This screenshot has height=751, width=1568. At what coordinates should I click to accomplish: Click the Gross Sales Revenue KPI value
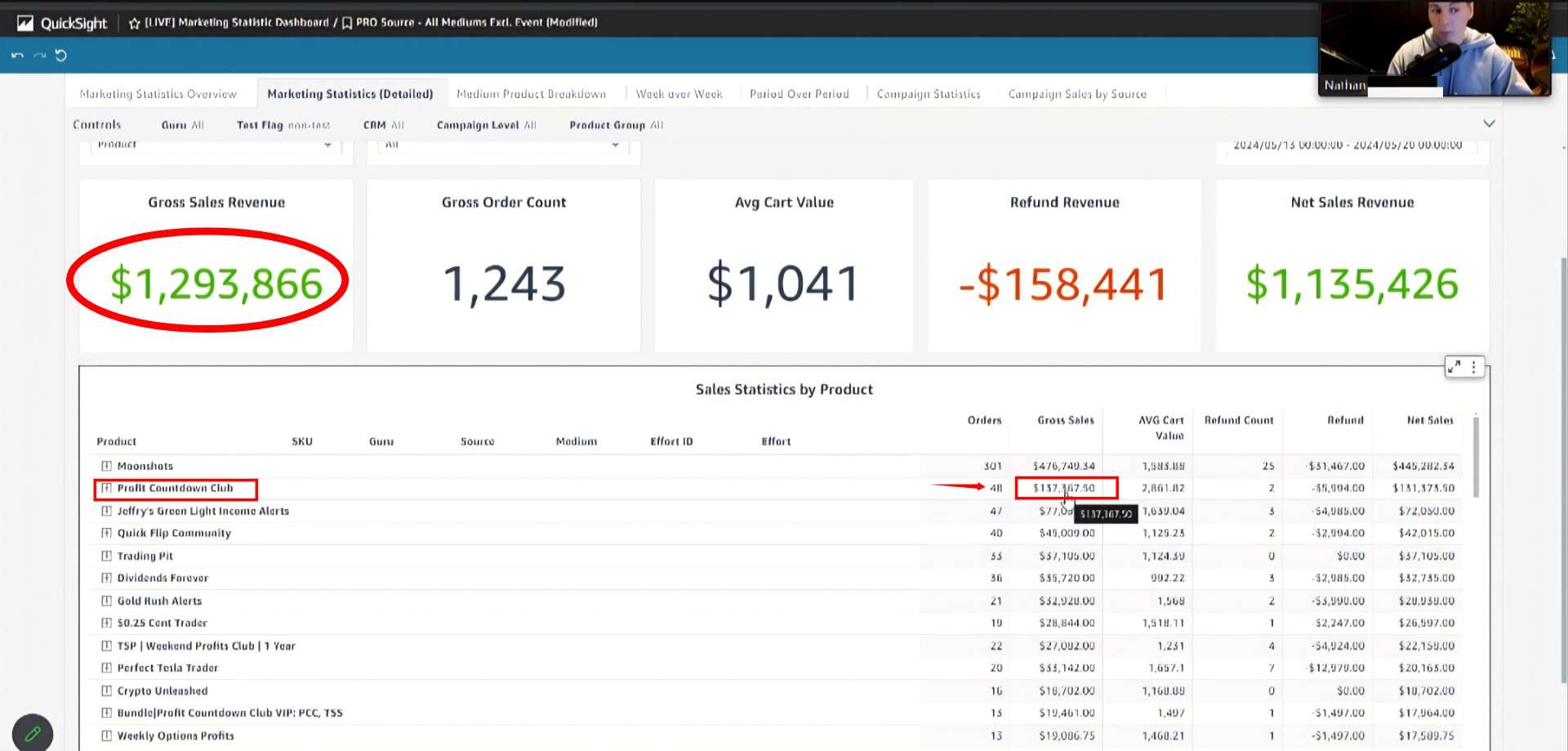point(216,284)
